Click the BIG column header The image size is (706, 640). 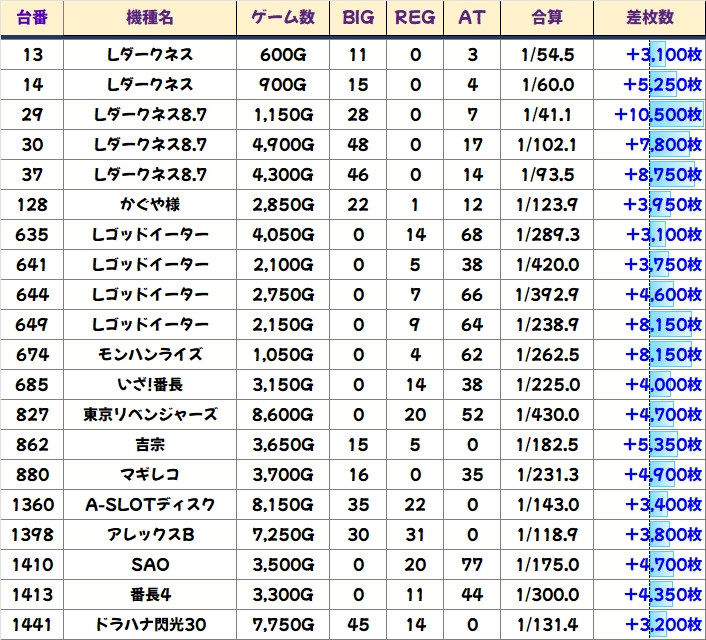pyautogui.click(x=358, y=18)
